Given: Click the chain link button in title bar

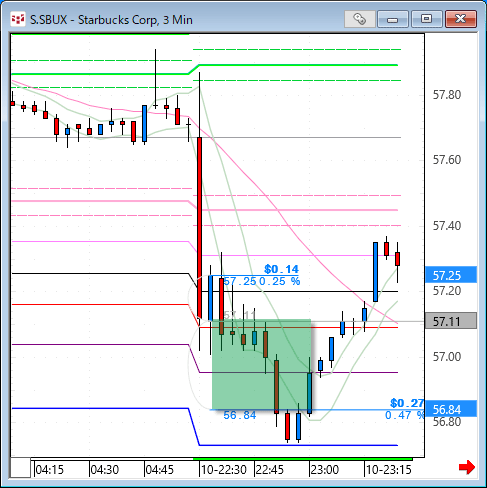Looking at the screenshot, I should point(360,19).
